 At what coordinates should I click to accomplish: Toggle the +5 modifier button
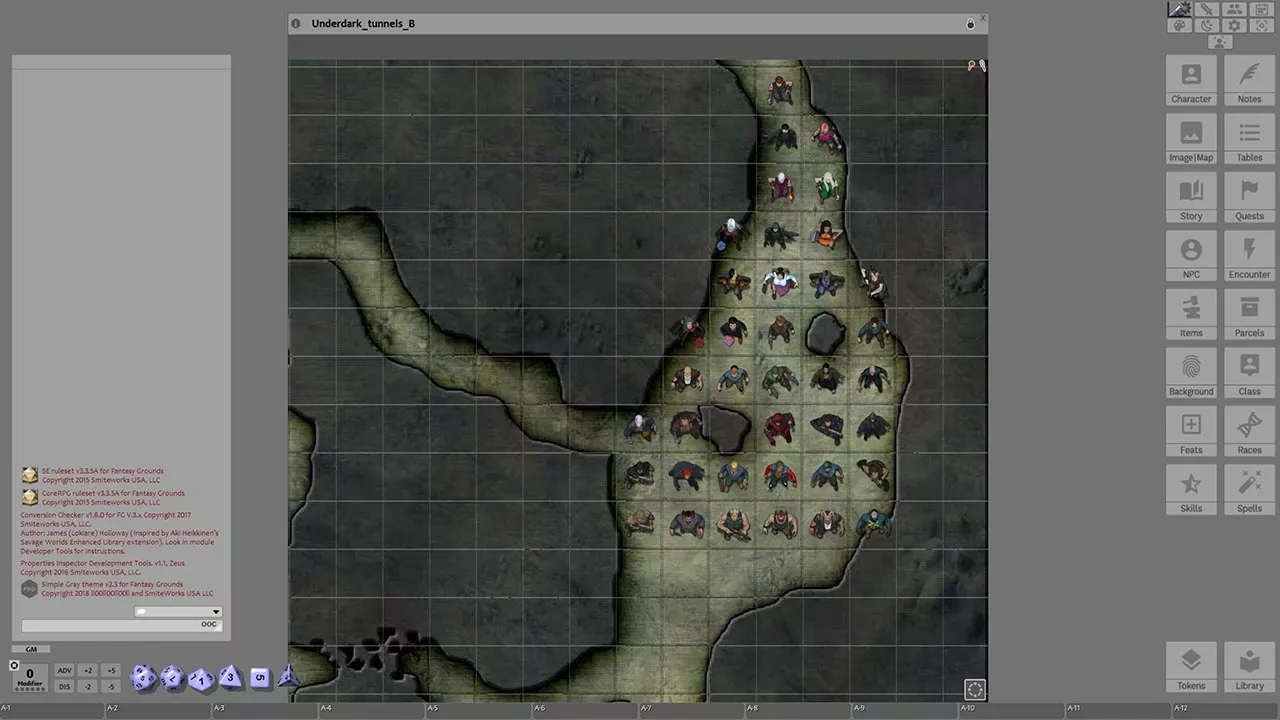[110, 670]
